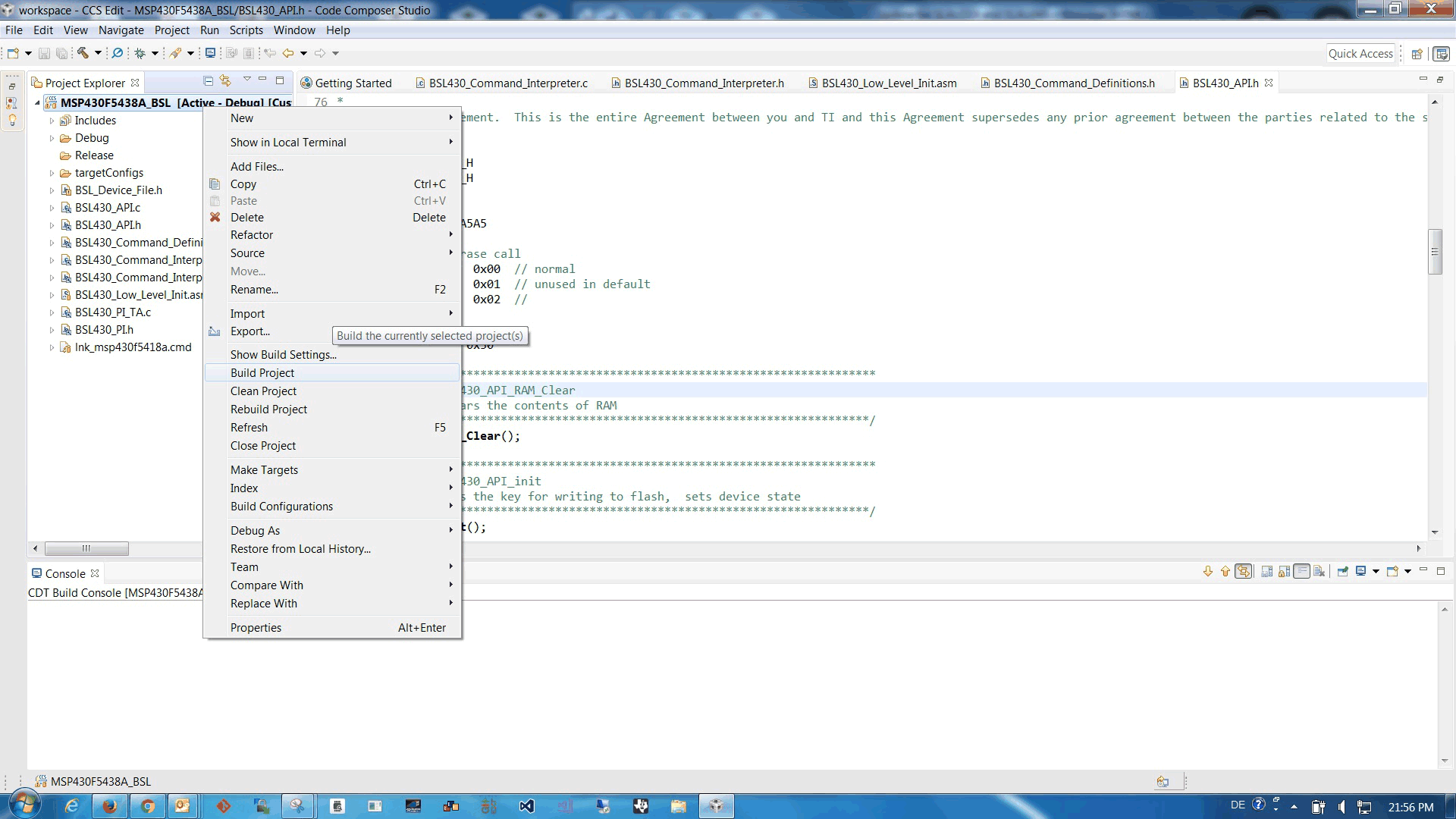Viewport: 1456px width, 819px height.
Task: Switch to BSL430_Command_Interpreter.c tab
Action: (502, 83)
